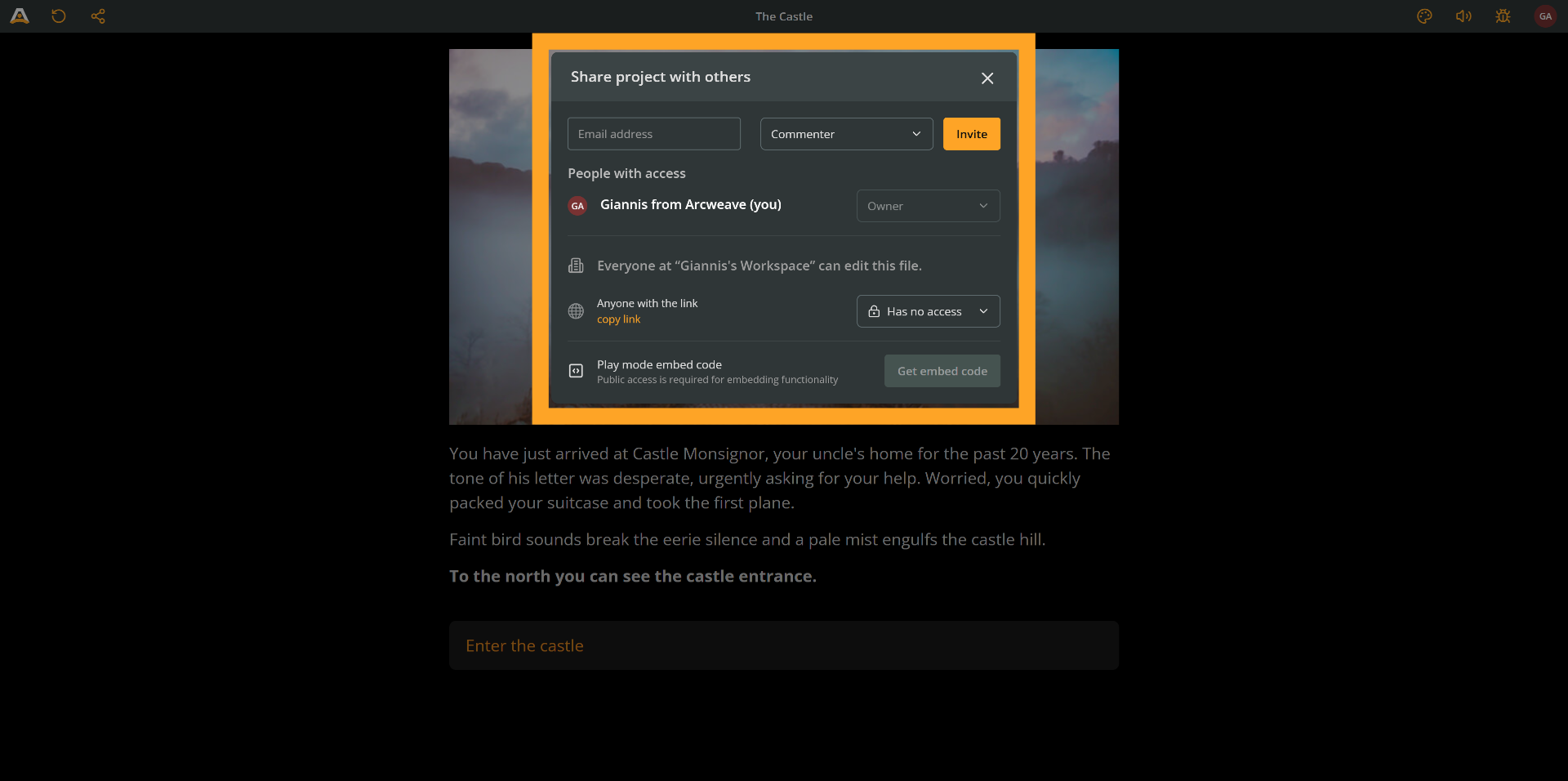This screenshot has width=1568, height=781.
Task: Click the workspace building icon
Action: (x=577, y=266)
